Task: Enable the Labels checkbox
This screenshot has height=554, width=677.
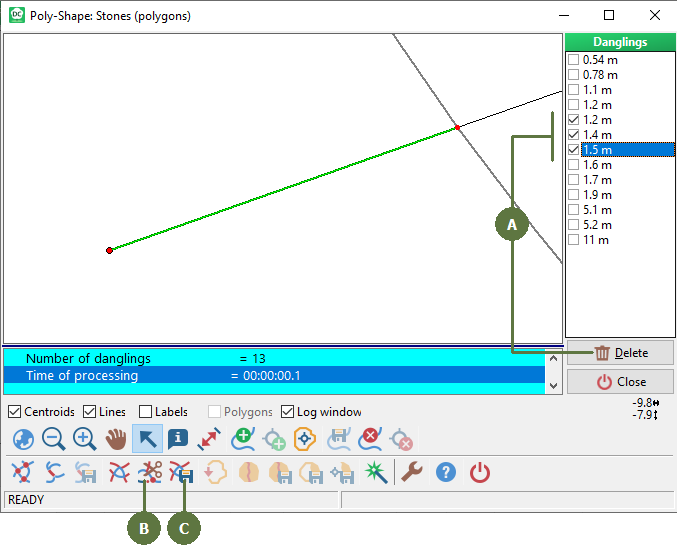Action: (x=146, y=412)
